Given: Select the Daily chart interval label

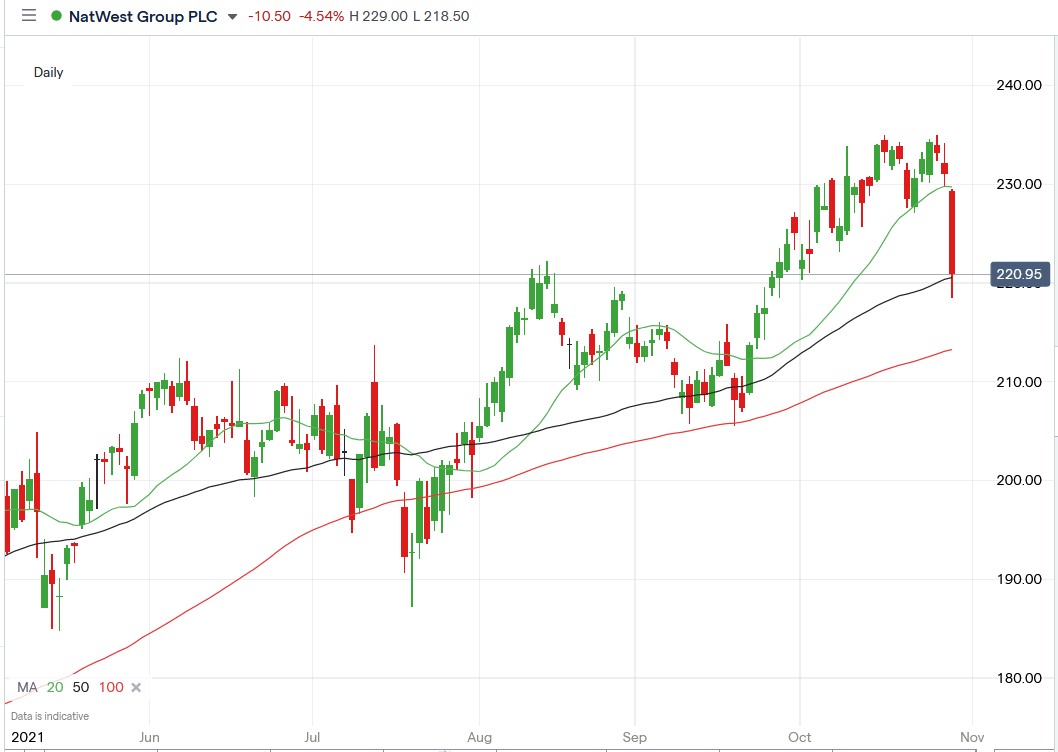Looking at the screenshot, I should coord(47,72).
